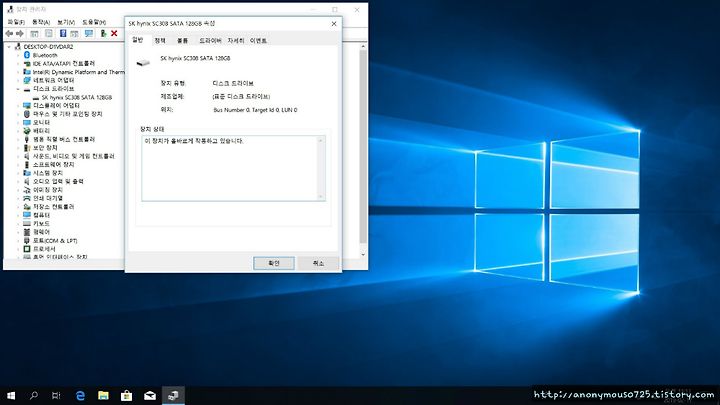Click the Bluetooth category icon in tree
This screenshot has height=405, width=720.
click(x=27, y=55)
